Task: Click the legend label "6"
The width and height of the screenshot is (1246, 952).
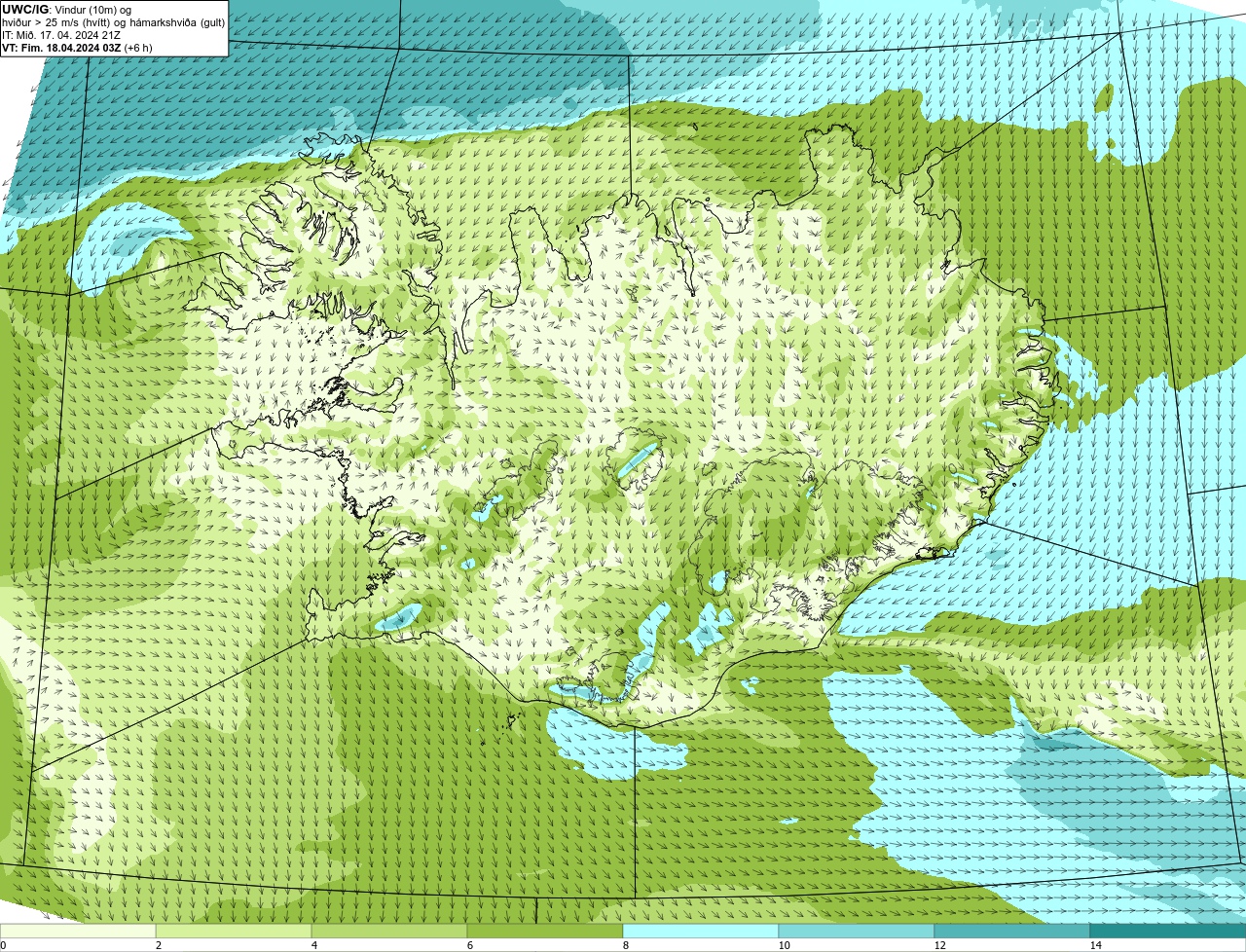Action: click(x=469, y=945)
